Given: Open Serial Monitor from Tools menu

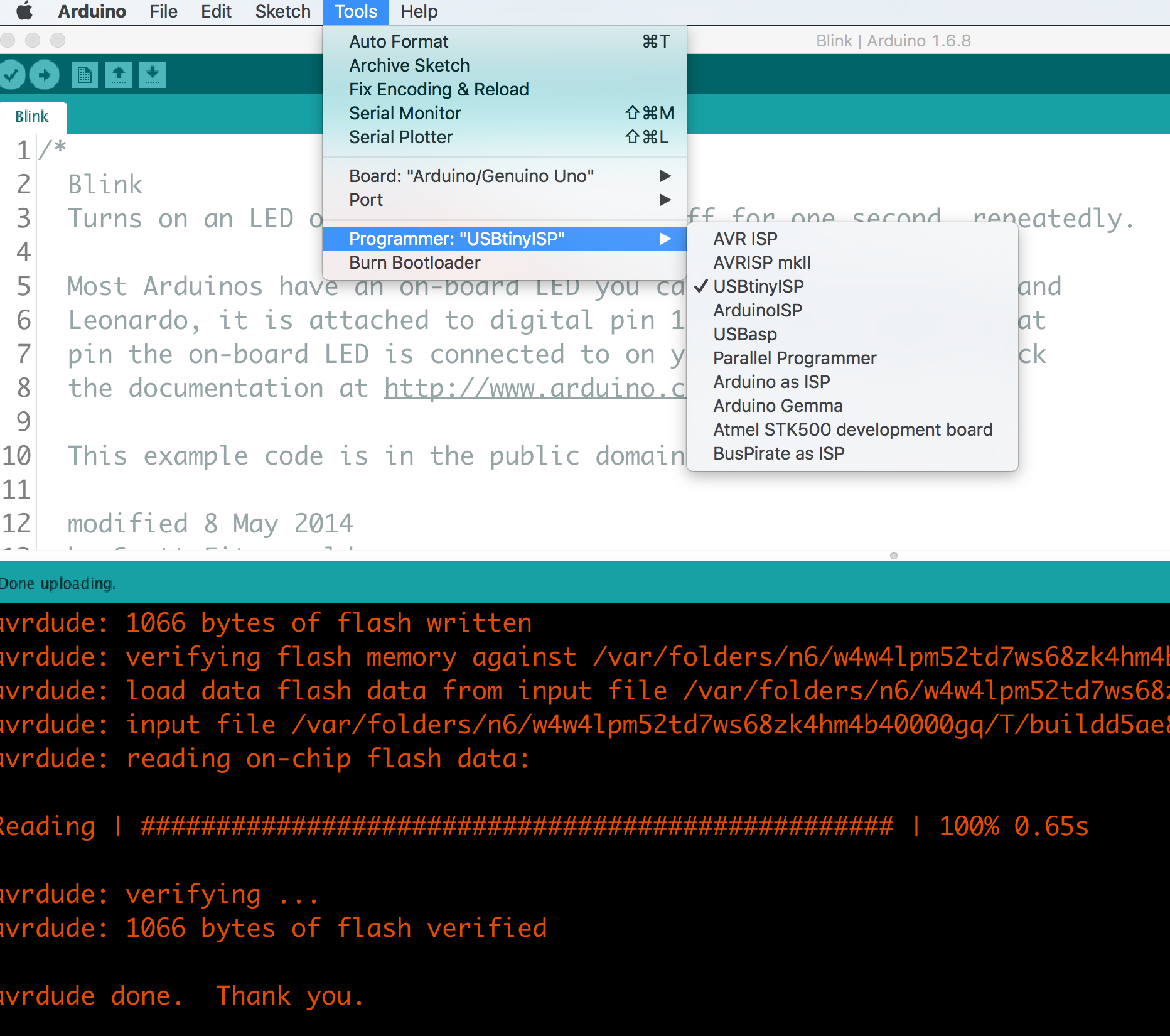Looking at the screenshot, I should point(504,113).
